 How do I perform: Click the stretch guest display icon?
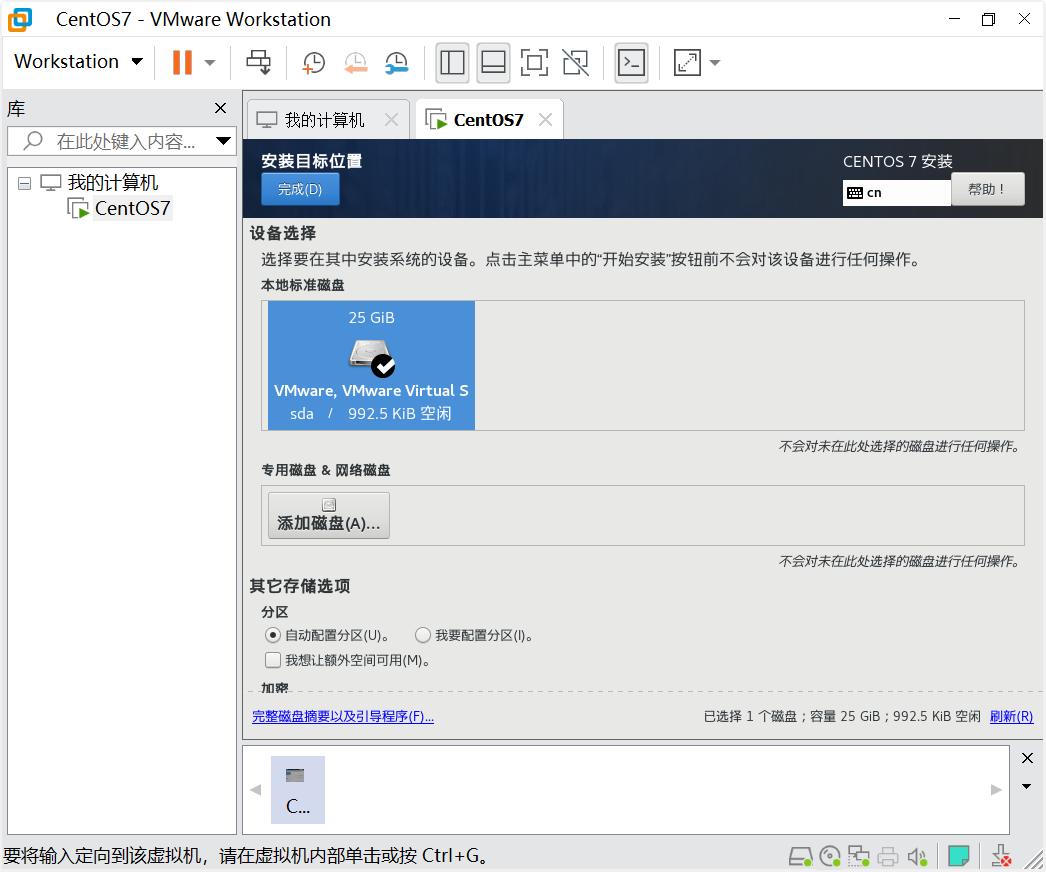click(x=687, y=63)
